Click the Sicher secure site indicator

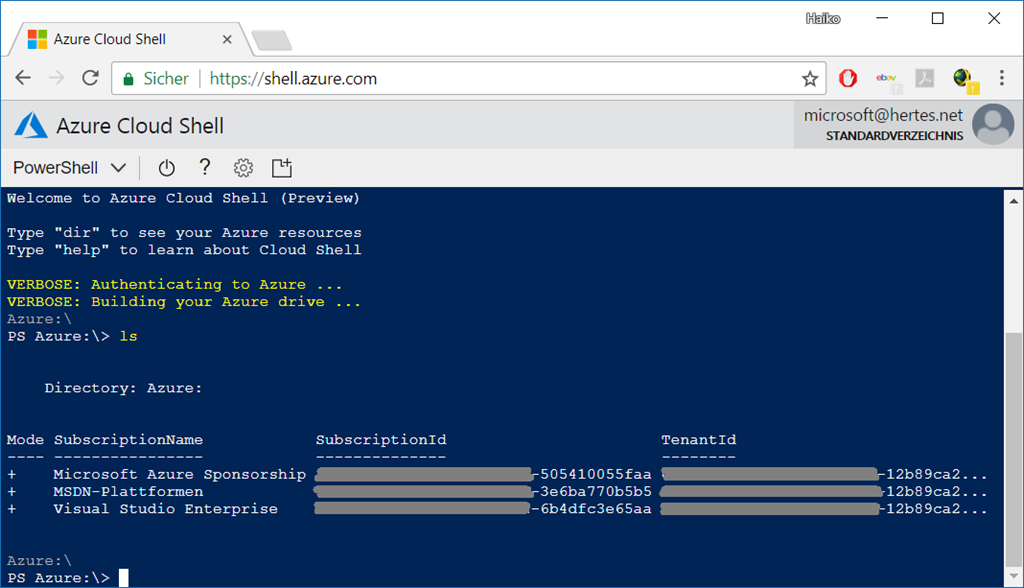tap(155, 78)
